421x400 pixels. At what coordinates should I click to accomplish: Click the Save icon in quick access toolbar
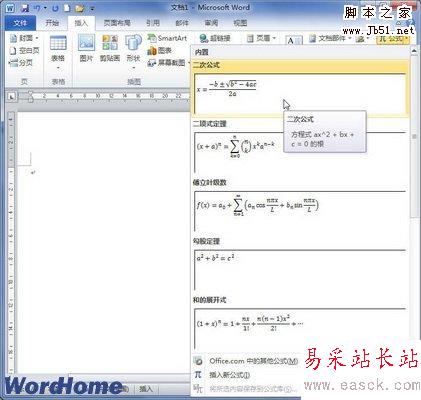click(25, 8)
